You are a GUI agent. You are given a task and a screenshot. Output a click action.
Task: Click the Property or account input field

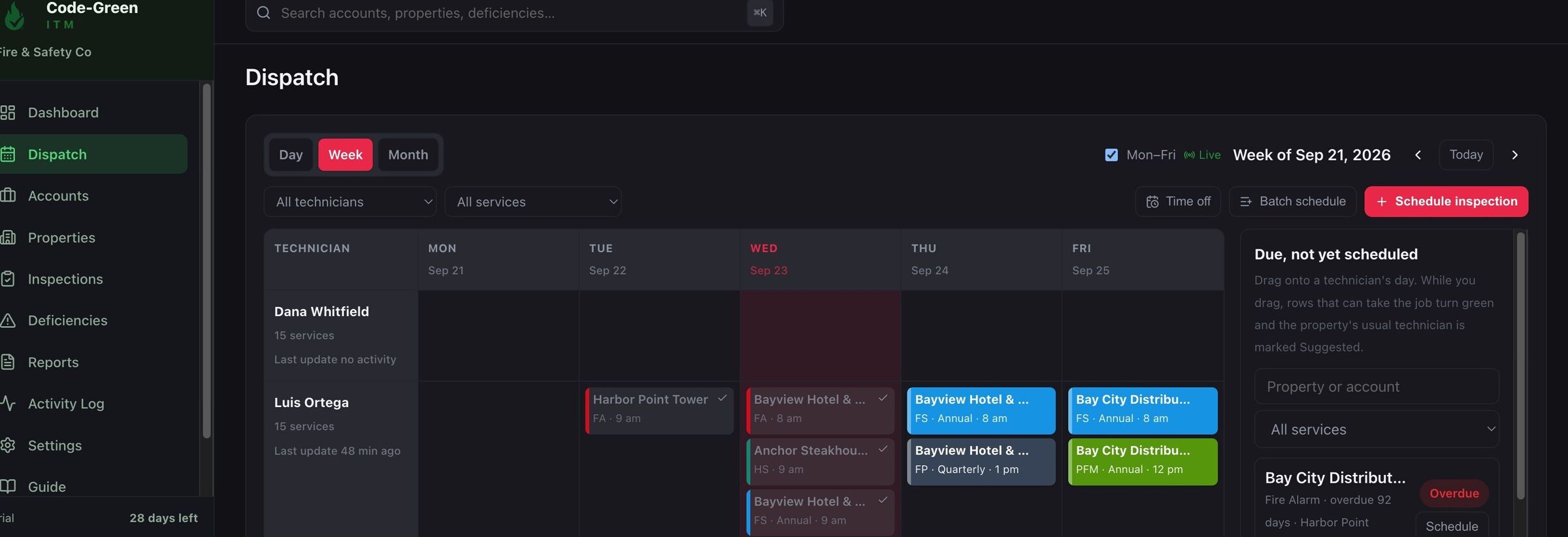point(1377,387)
